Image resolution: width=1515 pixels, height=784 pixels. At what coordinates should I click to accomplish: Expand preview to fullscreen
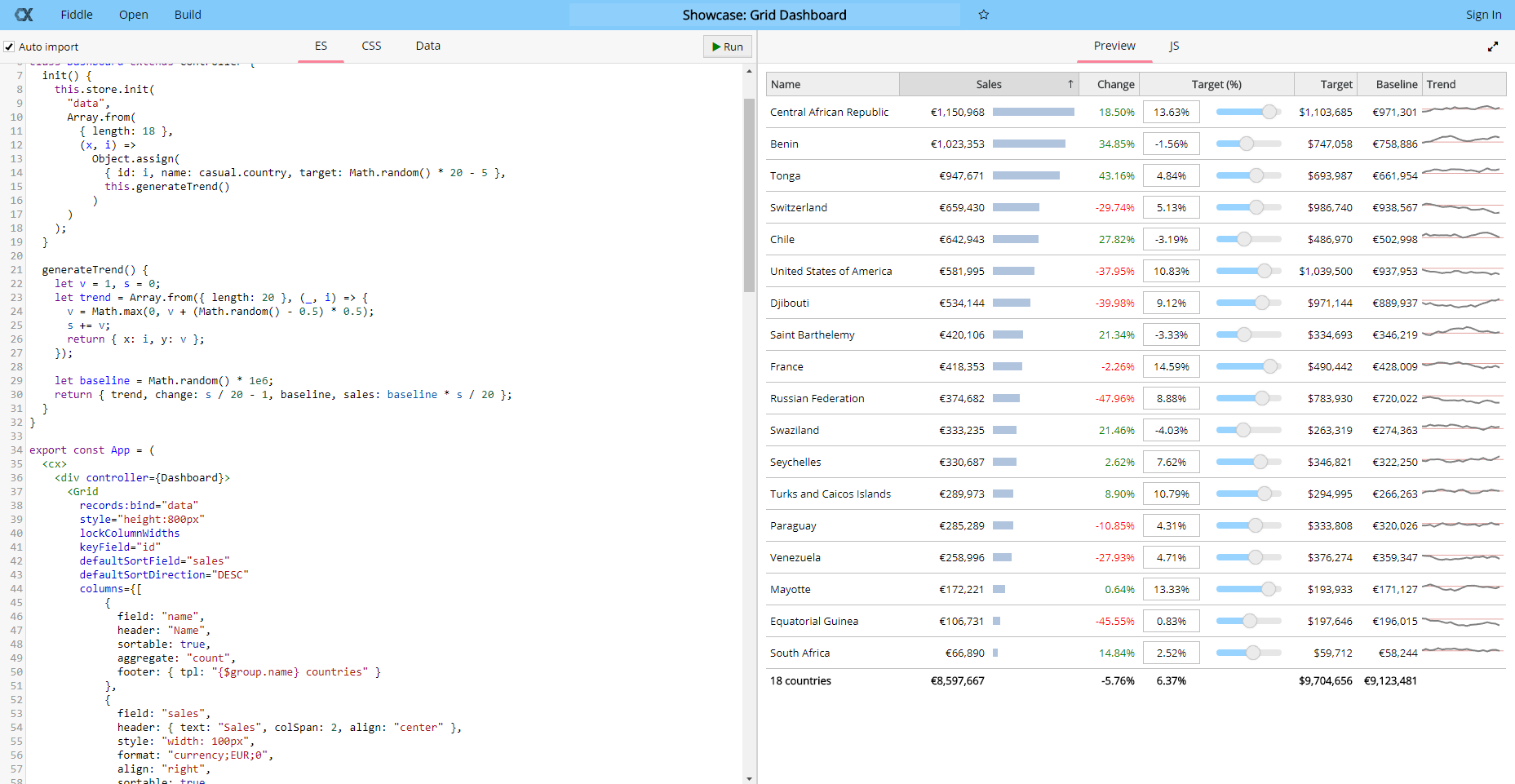1493,47
